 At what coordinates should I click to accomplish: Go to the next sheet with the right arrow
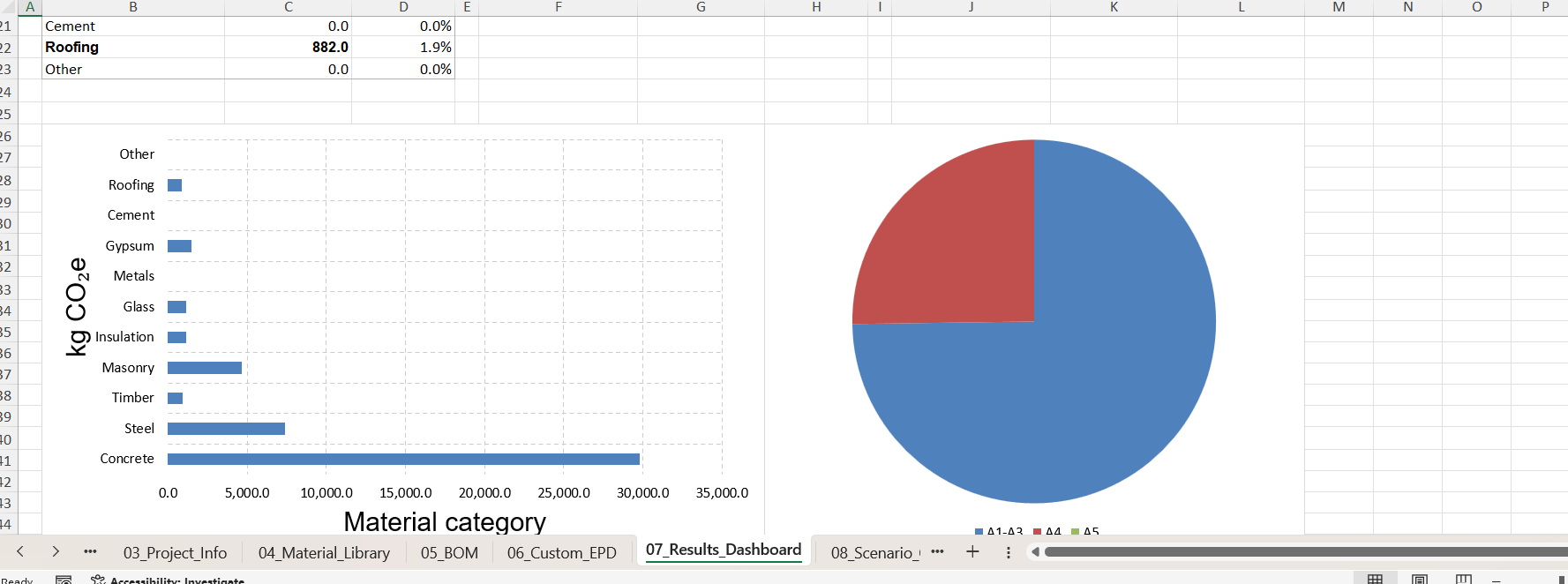click(56, 551)
